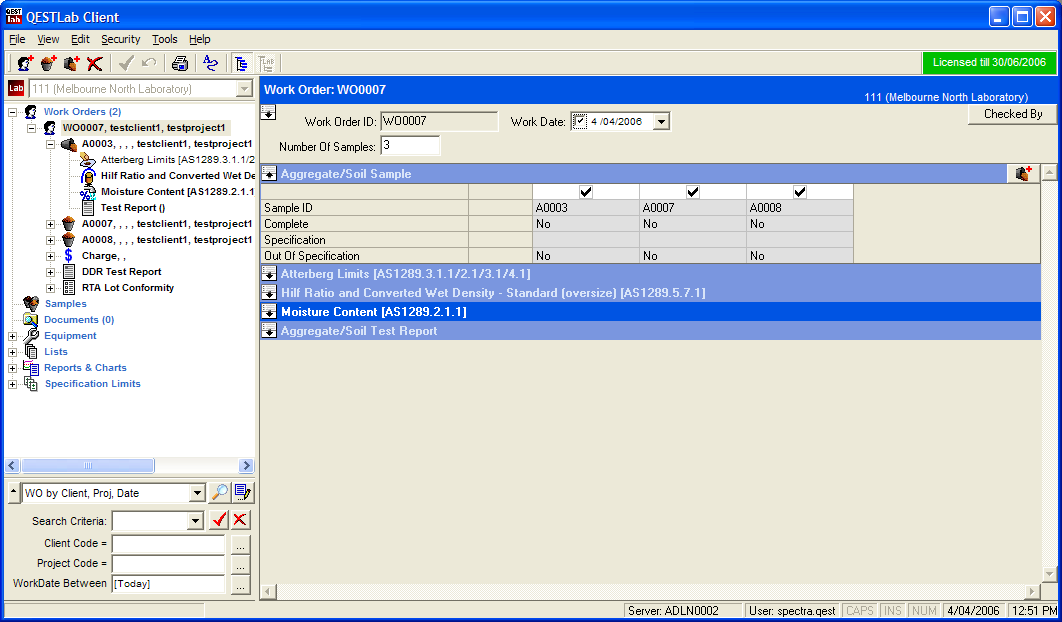The height and width of the screenshot is (622, 1062).
Task: Open the Security menu
Action: [x=120, y=39]
